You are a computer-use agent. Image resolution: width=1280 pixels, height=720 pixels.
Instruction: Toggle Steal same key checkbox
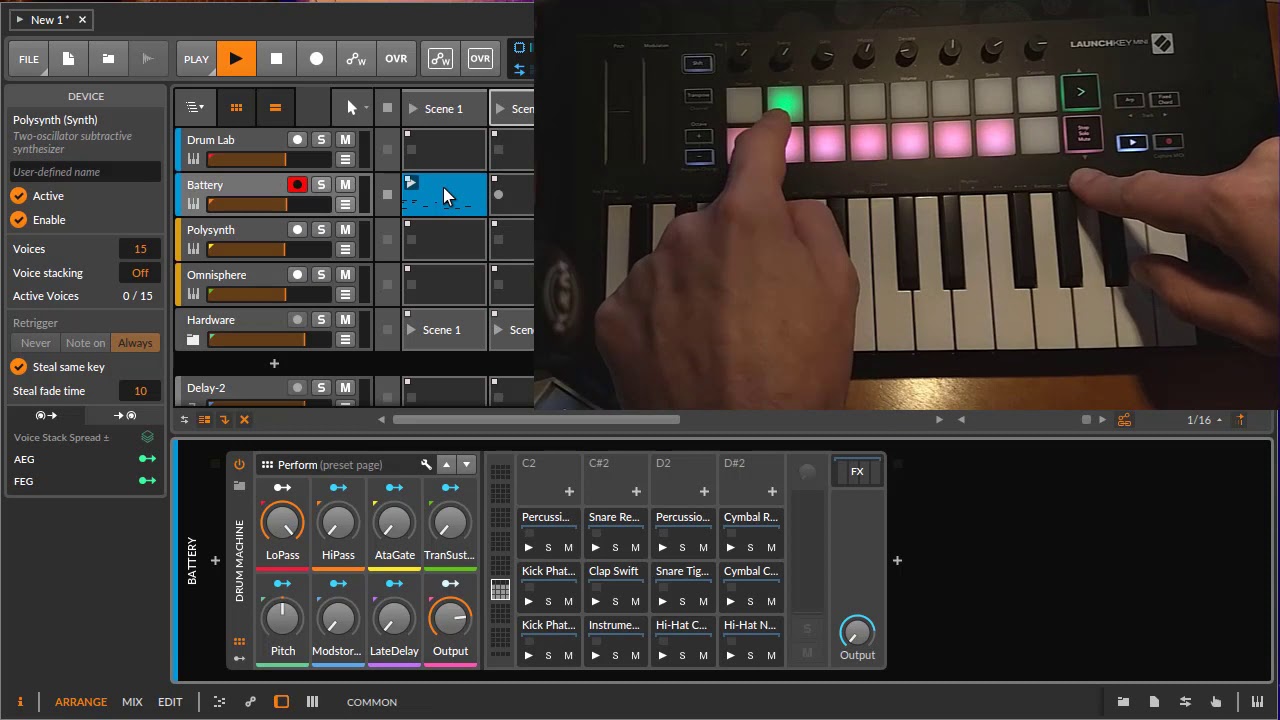(x=19, y=367)
